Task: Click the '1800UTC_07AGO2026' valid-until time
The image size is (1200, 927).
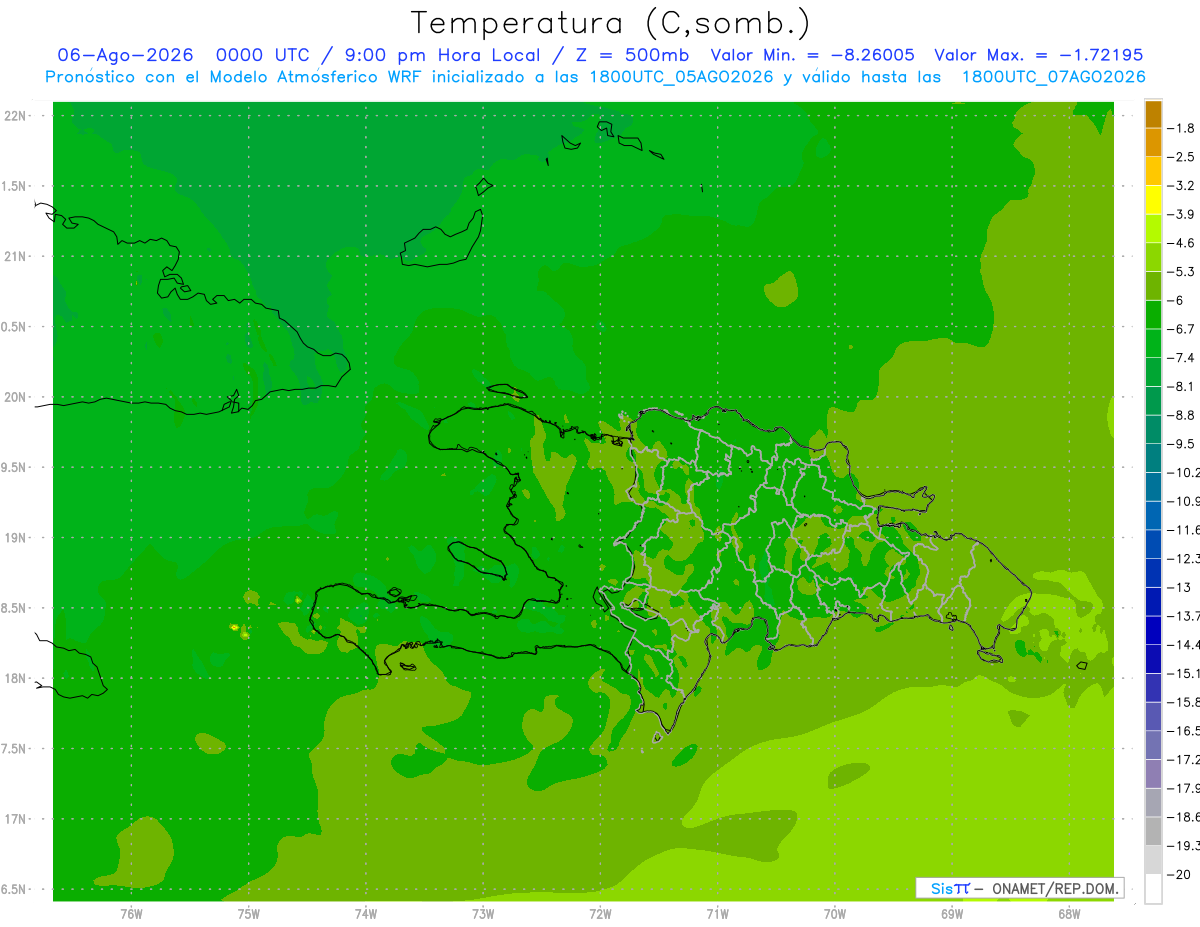Action: click(x=1053, y=77)
